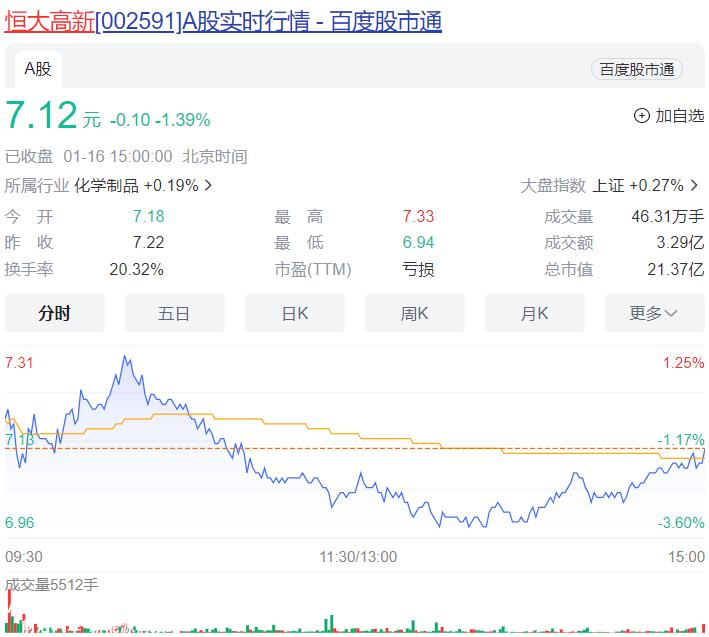
Task: Expand the chevron after 上证 +0.27%
Action: pos(694,185)
